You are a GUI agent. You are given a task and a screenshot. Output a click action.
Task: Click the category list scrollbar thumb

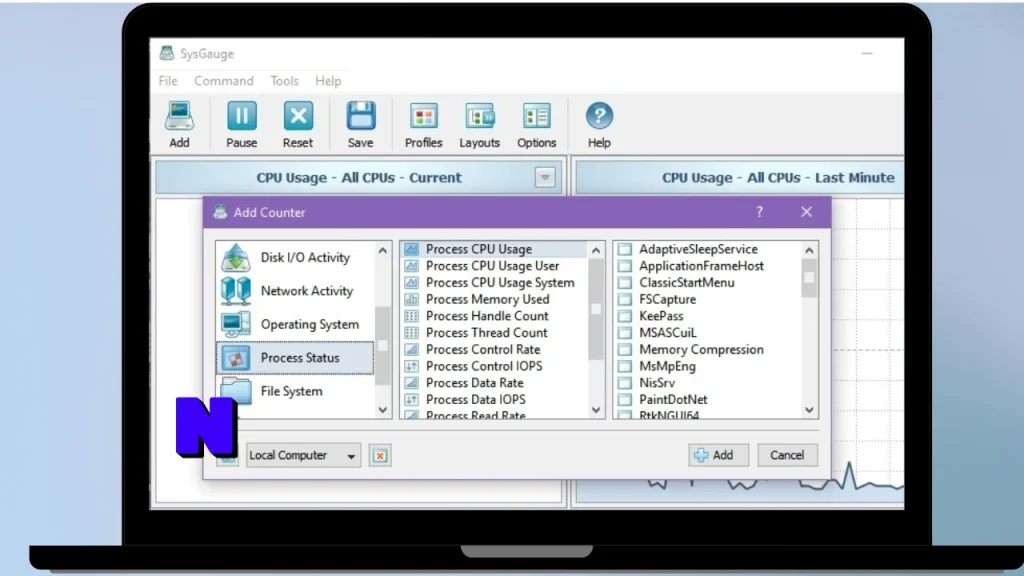click(x=383, y=346)
